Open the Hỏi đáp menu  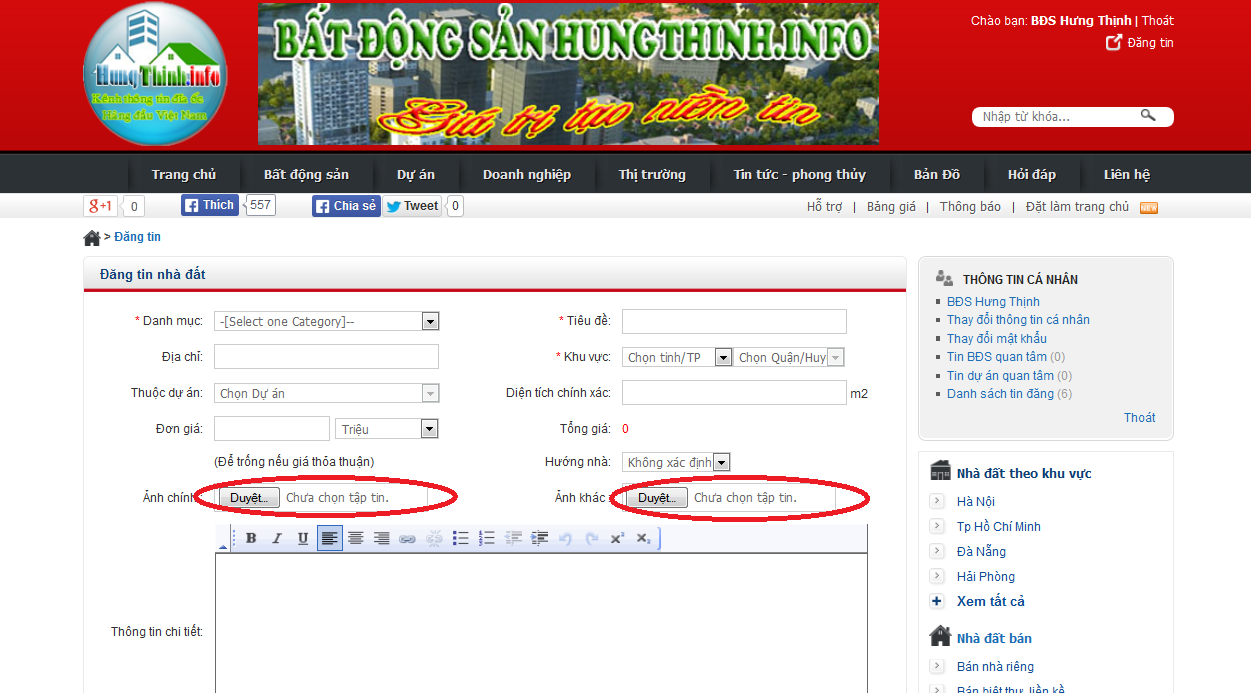point(1032,174)
